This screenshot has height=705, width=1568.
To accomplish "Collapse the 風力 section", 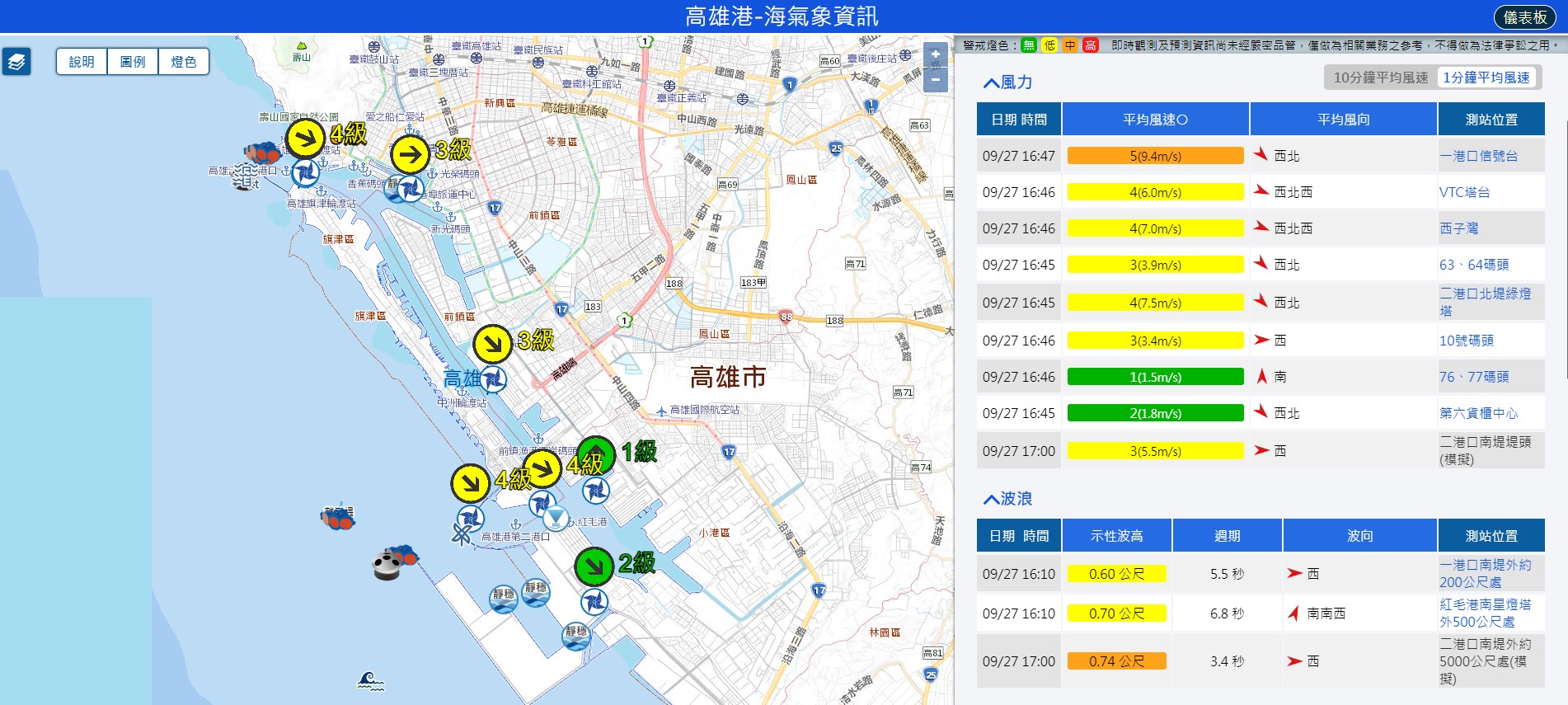I will click(1007, 82).
